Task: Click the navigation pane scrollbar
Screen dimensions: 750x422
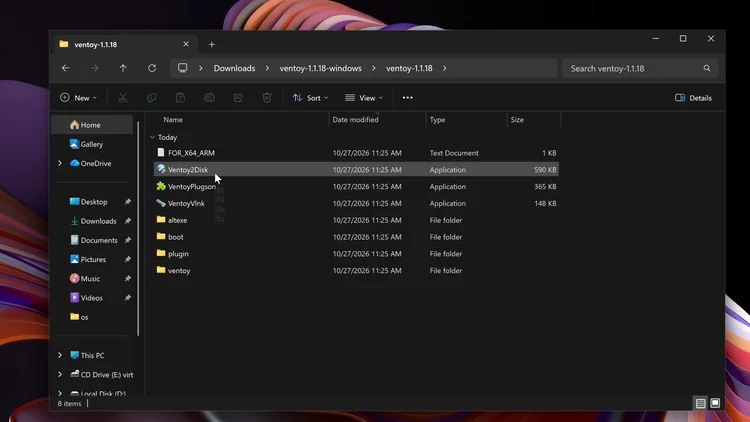Action: click(138, 228)
